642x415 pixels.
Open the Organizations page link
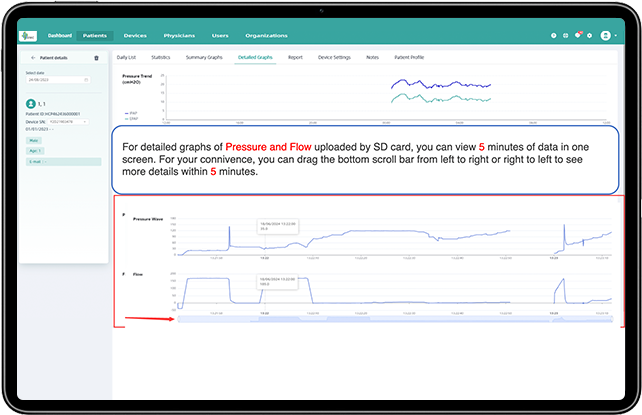266,36
